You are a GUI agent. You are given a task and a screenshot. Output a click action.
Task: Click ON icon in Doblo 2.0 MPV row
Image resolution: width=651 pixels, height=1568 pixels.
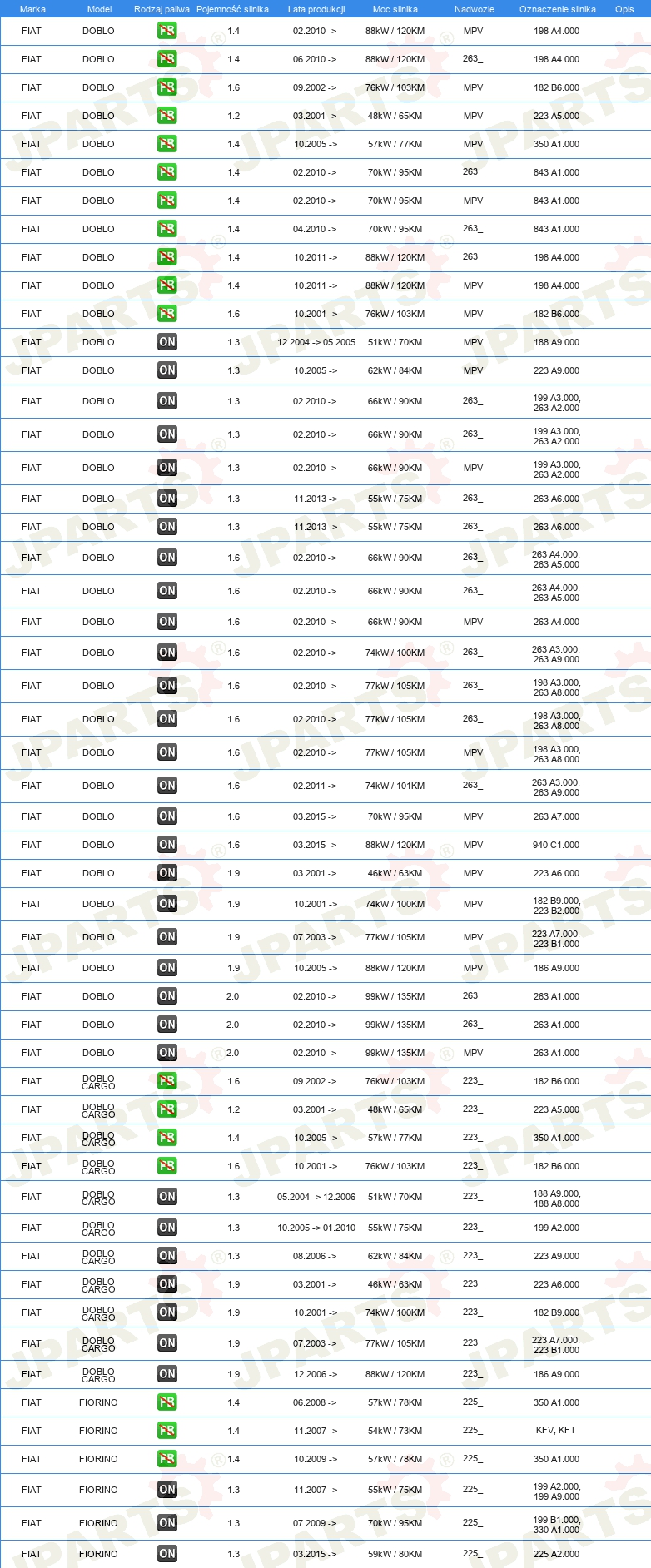(x=167, y=1053)
